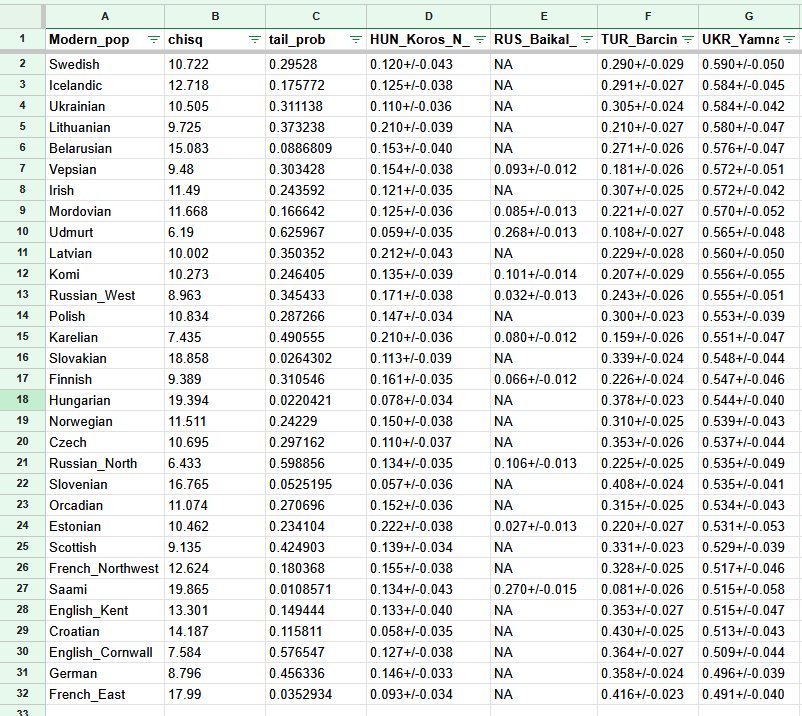802x716 pixels.
Task: Click chisq value 10.722
Action: 215,64
